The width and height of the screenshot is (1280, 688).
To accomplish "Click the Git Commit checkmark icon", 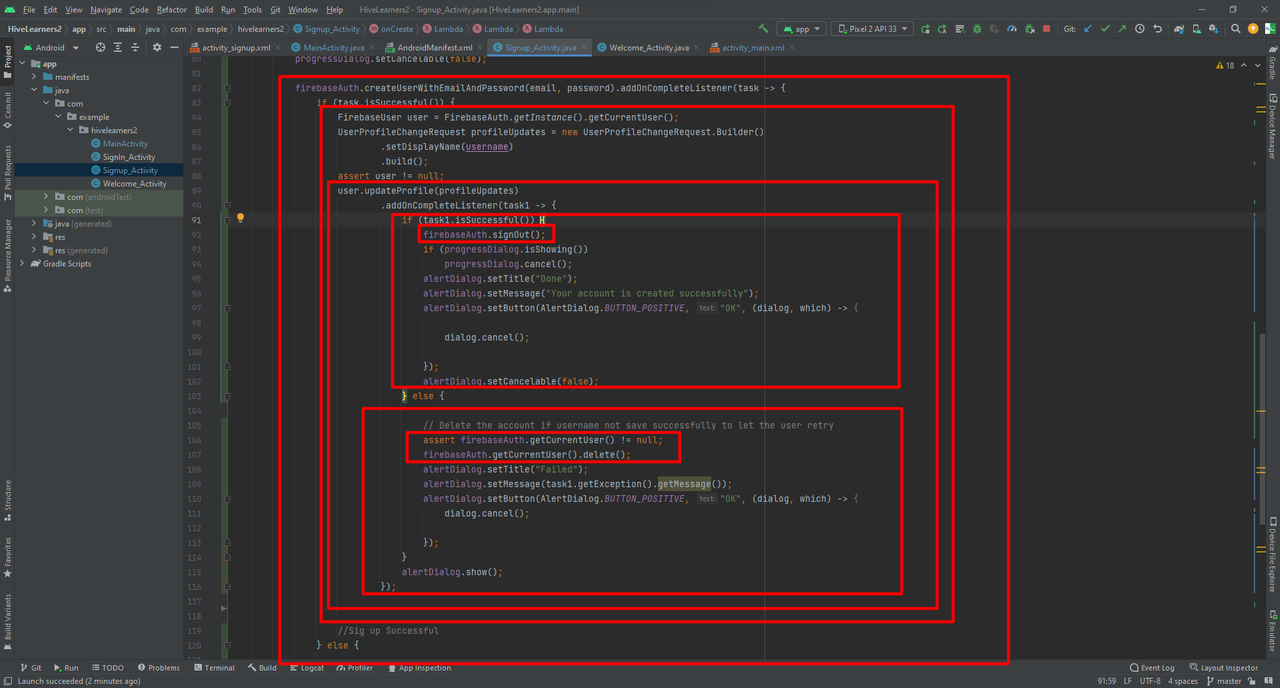I will tap(1105, 29).
